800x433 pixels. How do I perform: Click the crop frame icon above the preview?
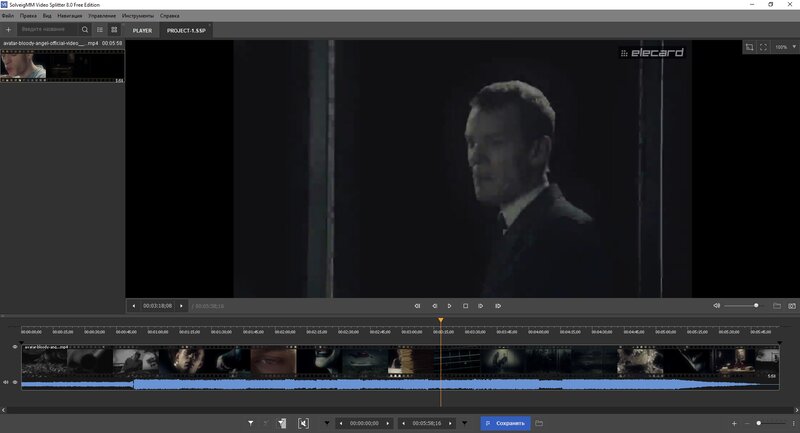749,47
